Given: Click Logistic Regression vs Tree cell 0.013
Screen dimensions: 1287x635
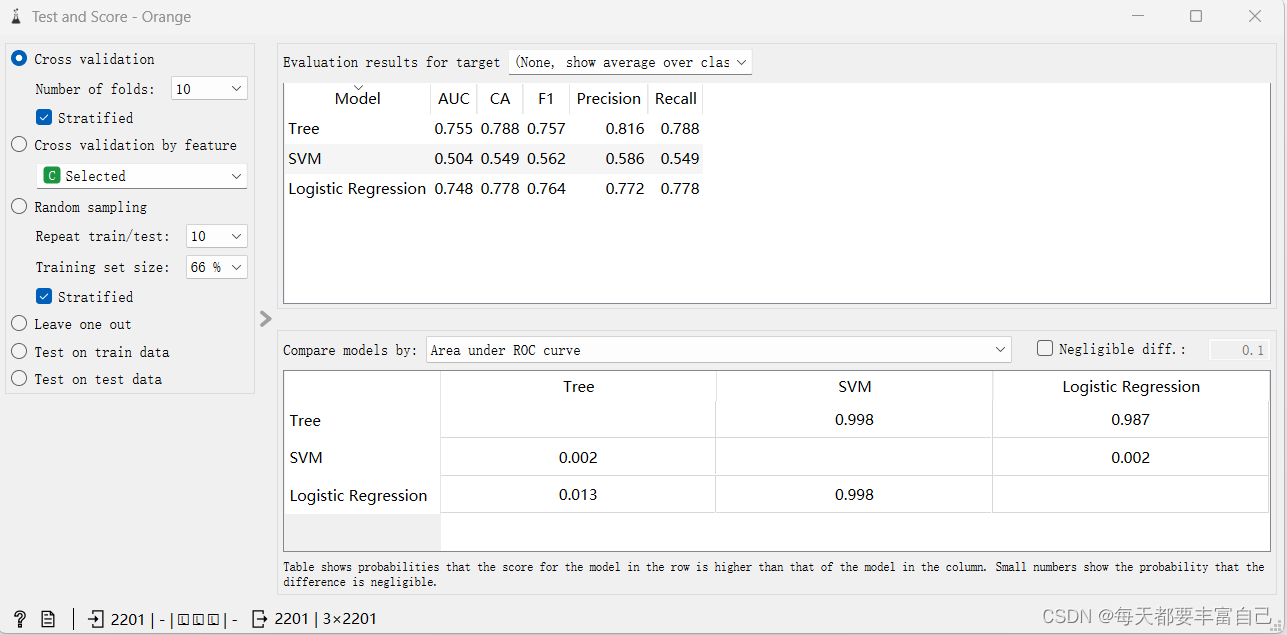Looking at the screenshot, I should pos(578,494).
